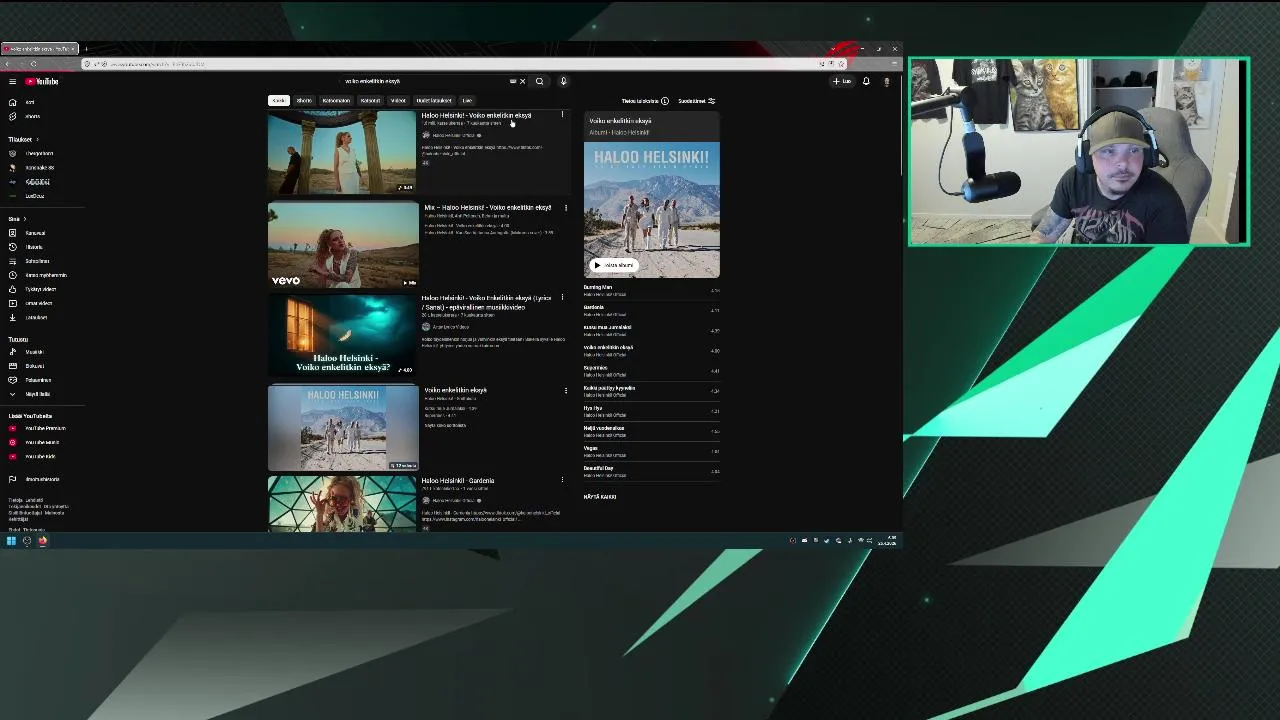
Task: Open three-dot menu for Haloo Helsinki! - Gardenia
Action: coord(562,480)
